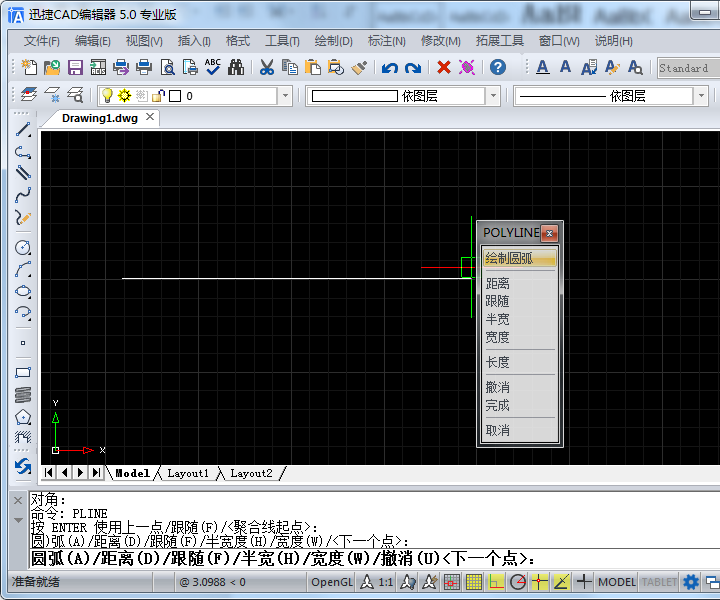The image size is (720, 600).
Task: Open the 编辑(E) menu
Action: pos(93,41)
